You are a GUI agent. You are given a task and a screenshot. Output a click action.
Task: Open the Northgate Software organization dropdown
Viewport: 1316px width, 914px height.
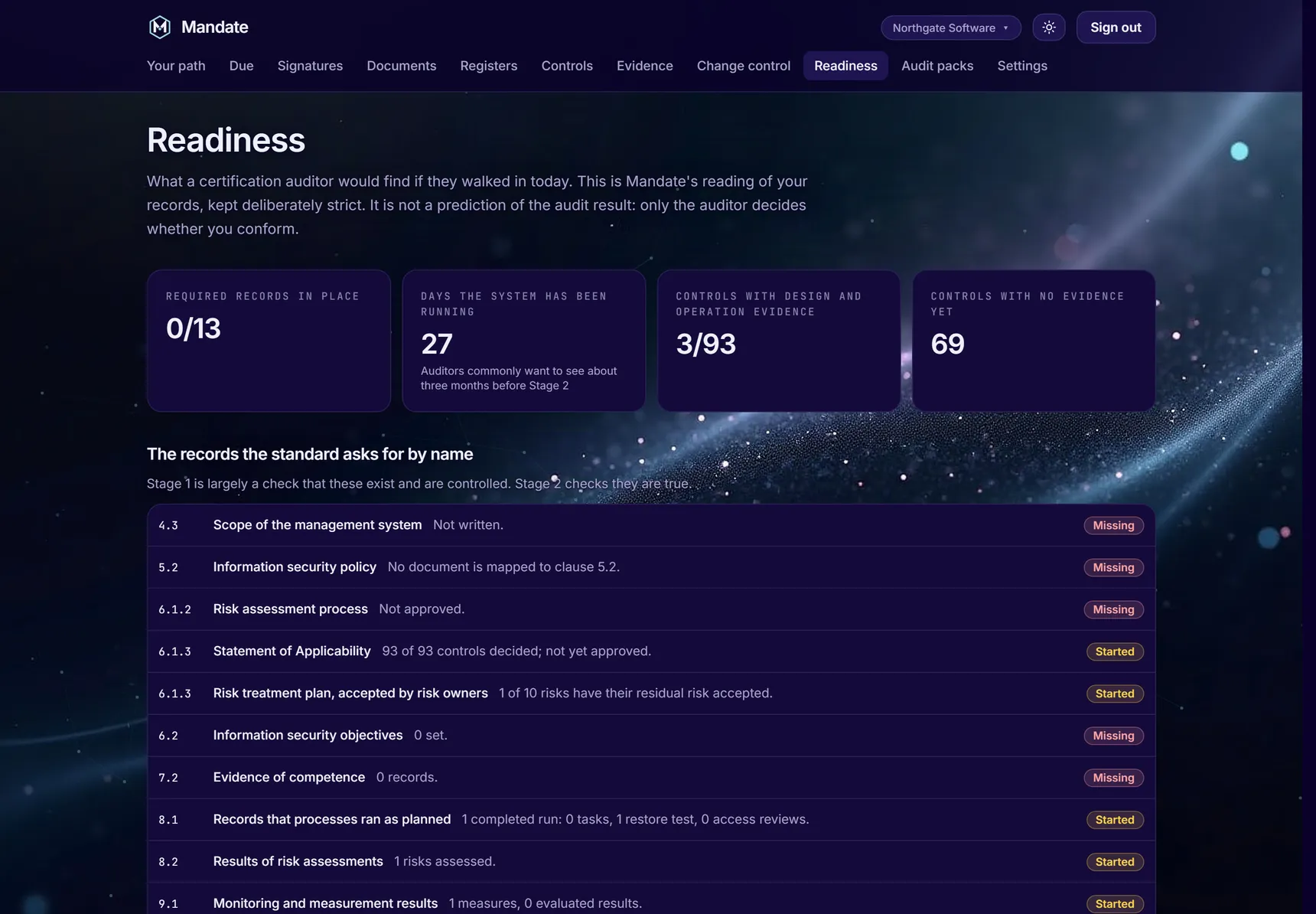coord(951,28)
